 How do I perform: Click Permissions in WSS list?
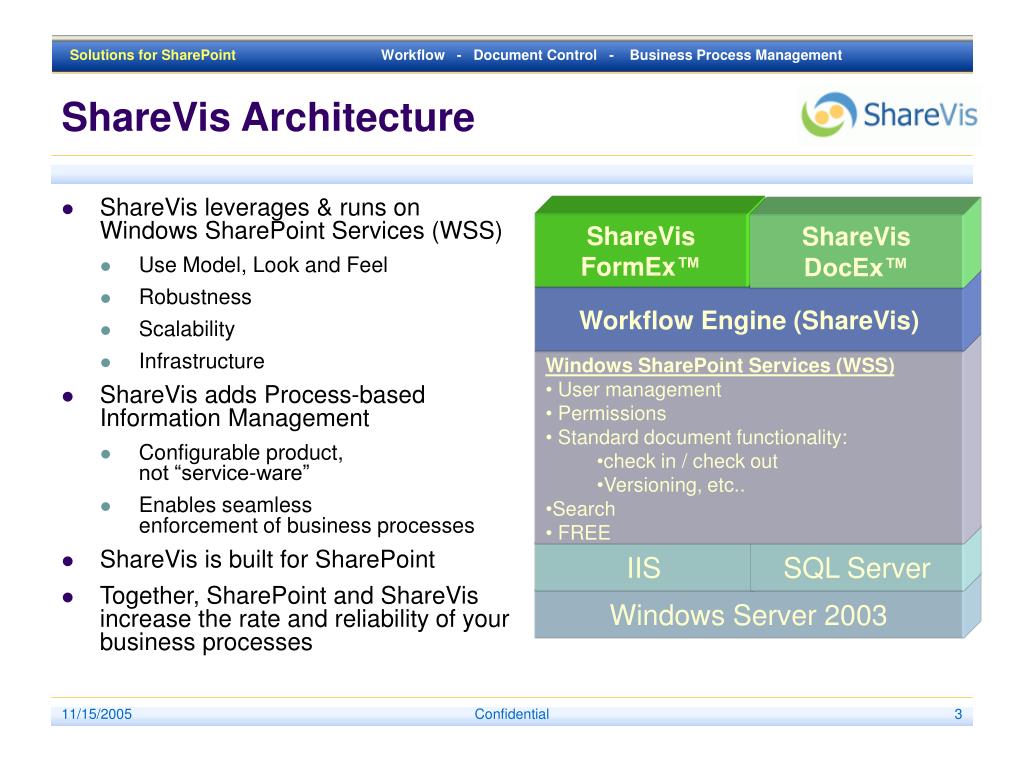coord(612,413)
